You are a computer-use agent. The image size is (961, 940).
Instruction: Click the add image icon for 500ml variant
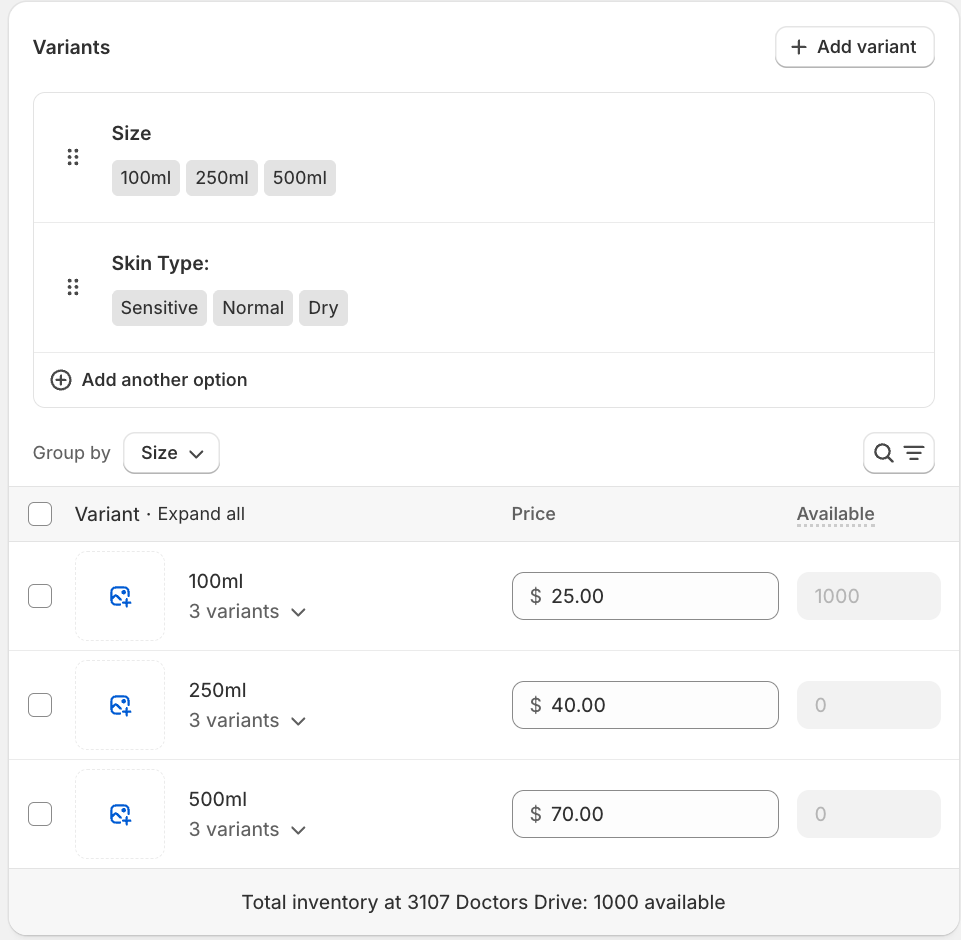(x=120, y=814)
